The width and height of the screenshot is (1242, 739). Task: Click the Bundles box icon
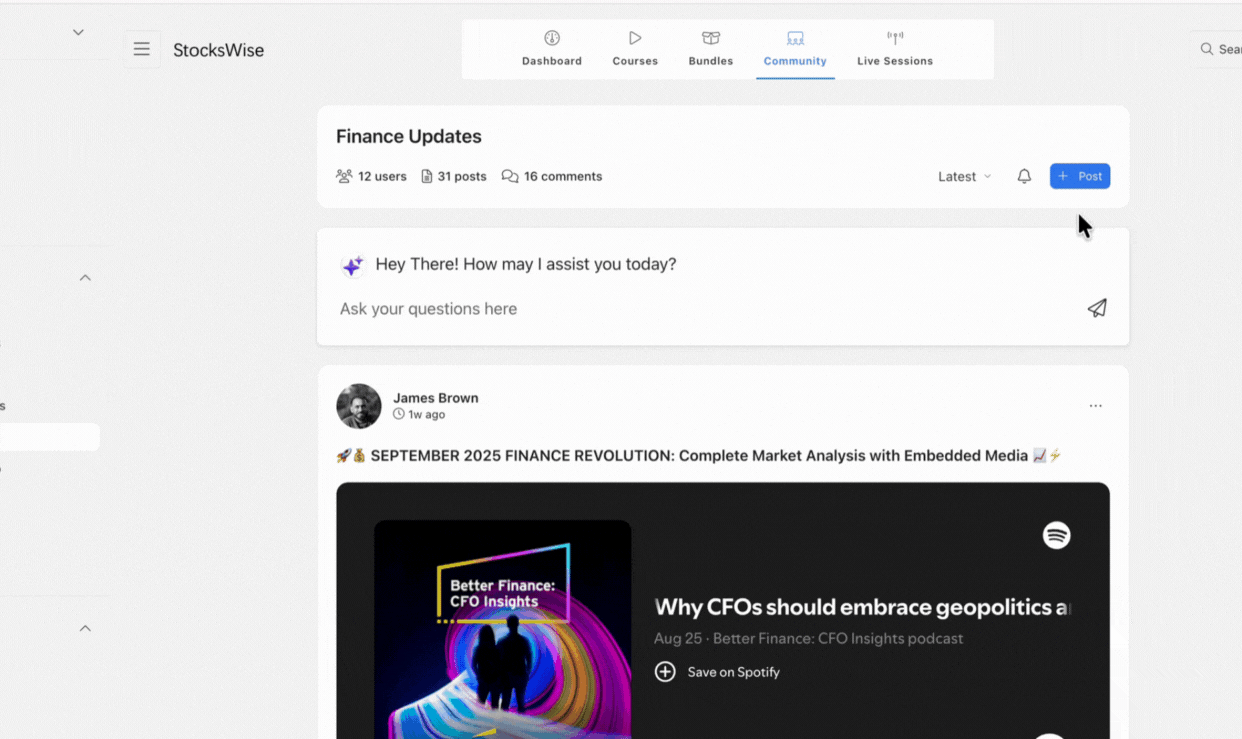coord(711,38)
